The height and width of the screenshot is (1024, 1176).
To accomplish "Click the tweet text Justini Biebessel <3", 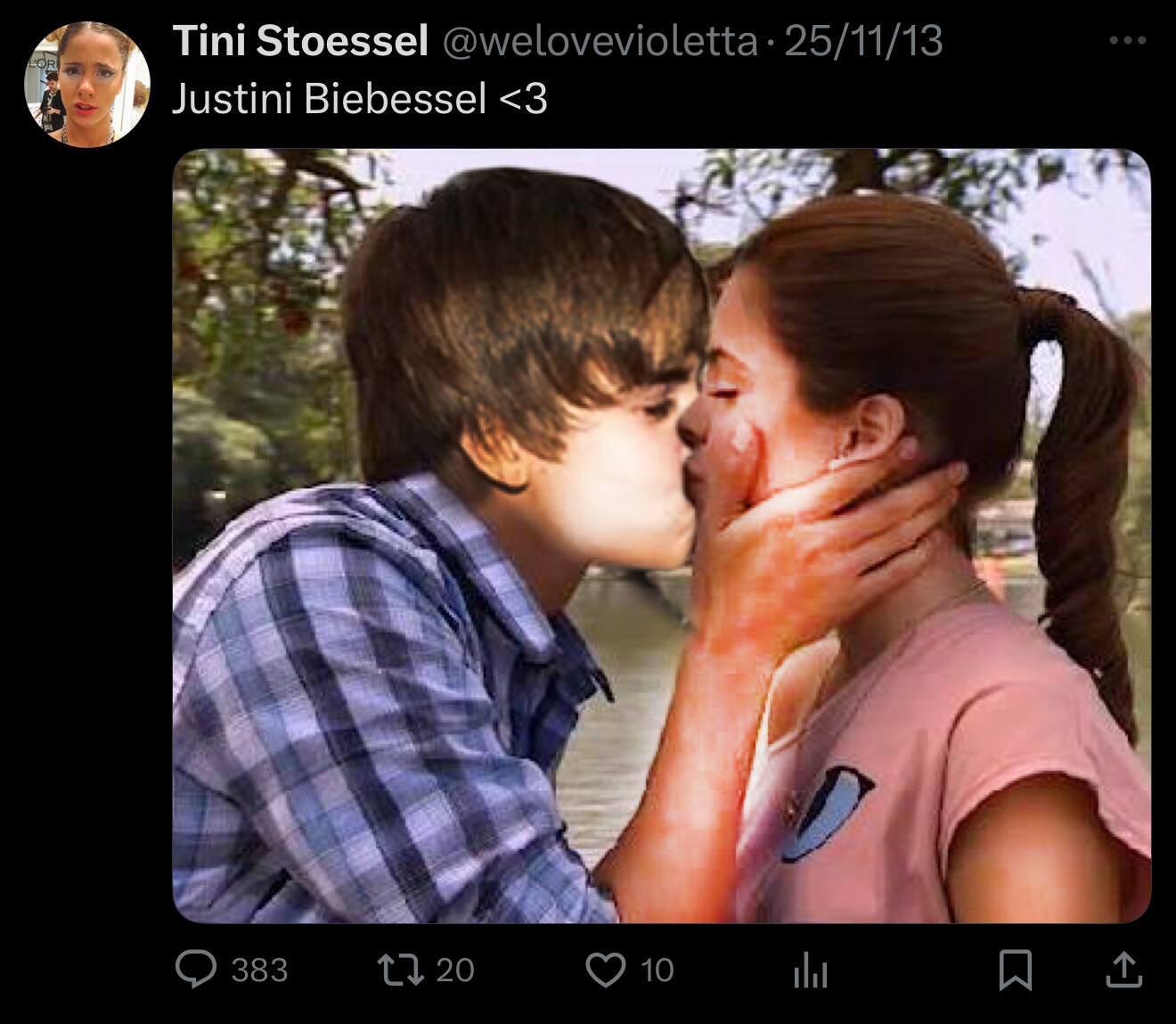I will point(359,98).
